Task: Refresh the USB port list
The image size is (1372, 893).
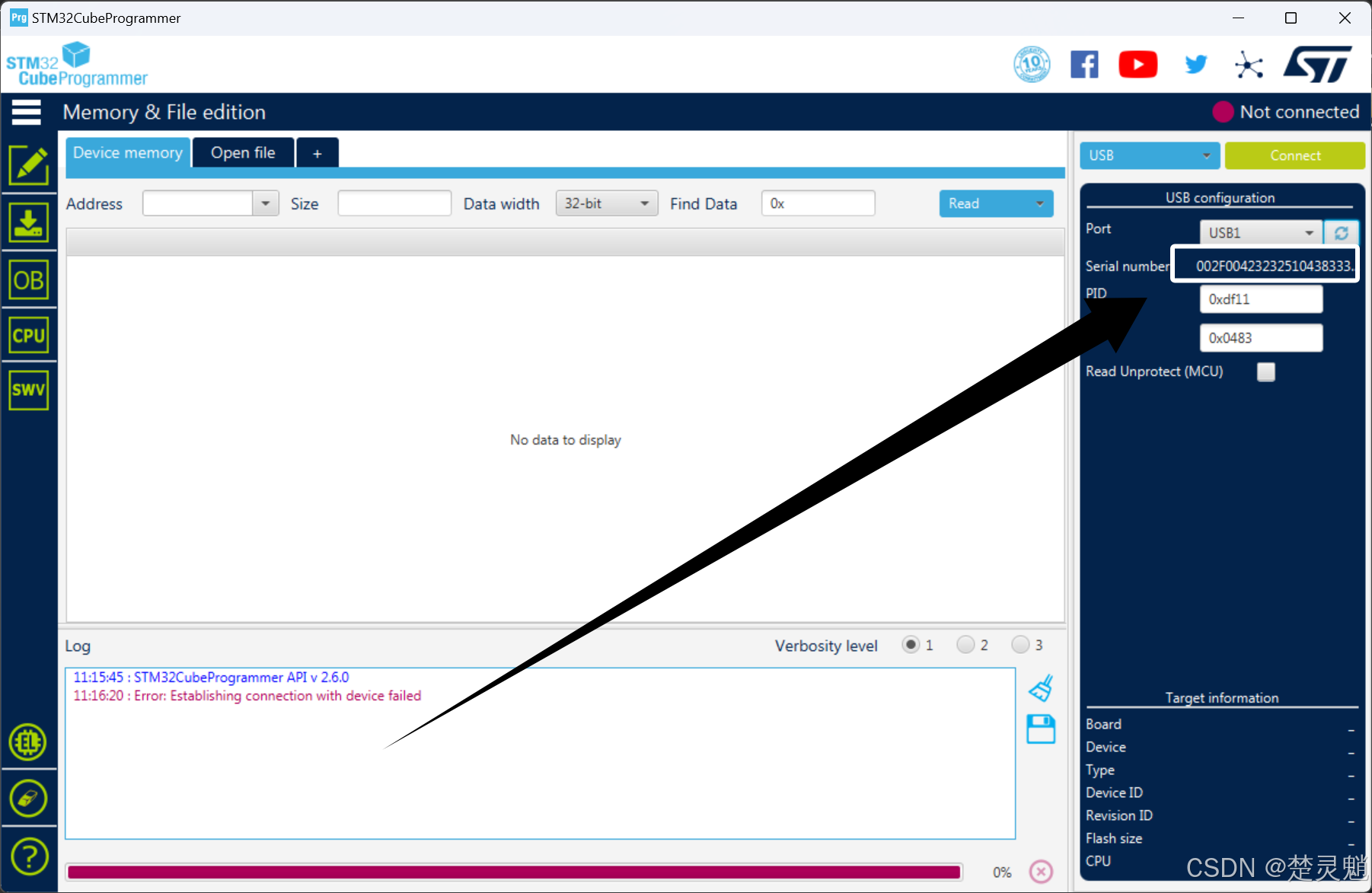Action: pyautogui.click(x=1341, y=233)
